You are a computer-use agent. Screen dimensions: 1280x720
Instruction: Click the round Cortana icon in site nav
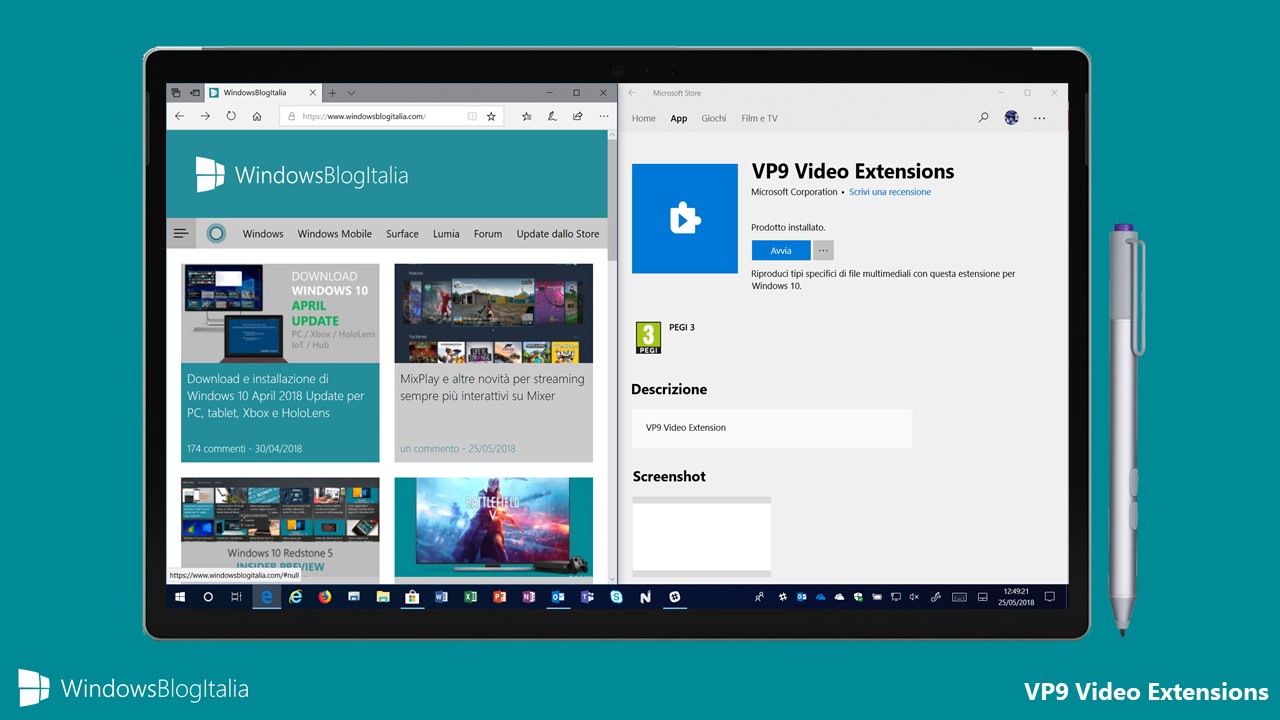pos(216,233)
